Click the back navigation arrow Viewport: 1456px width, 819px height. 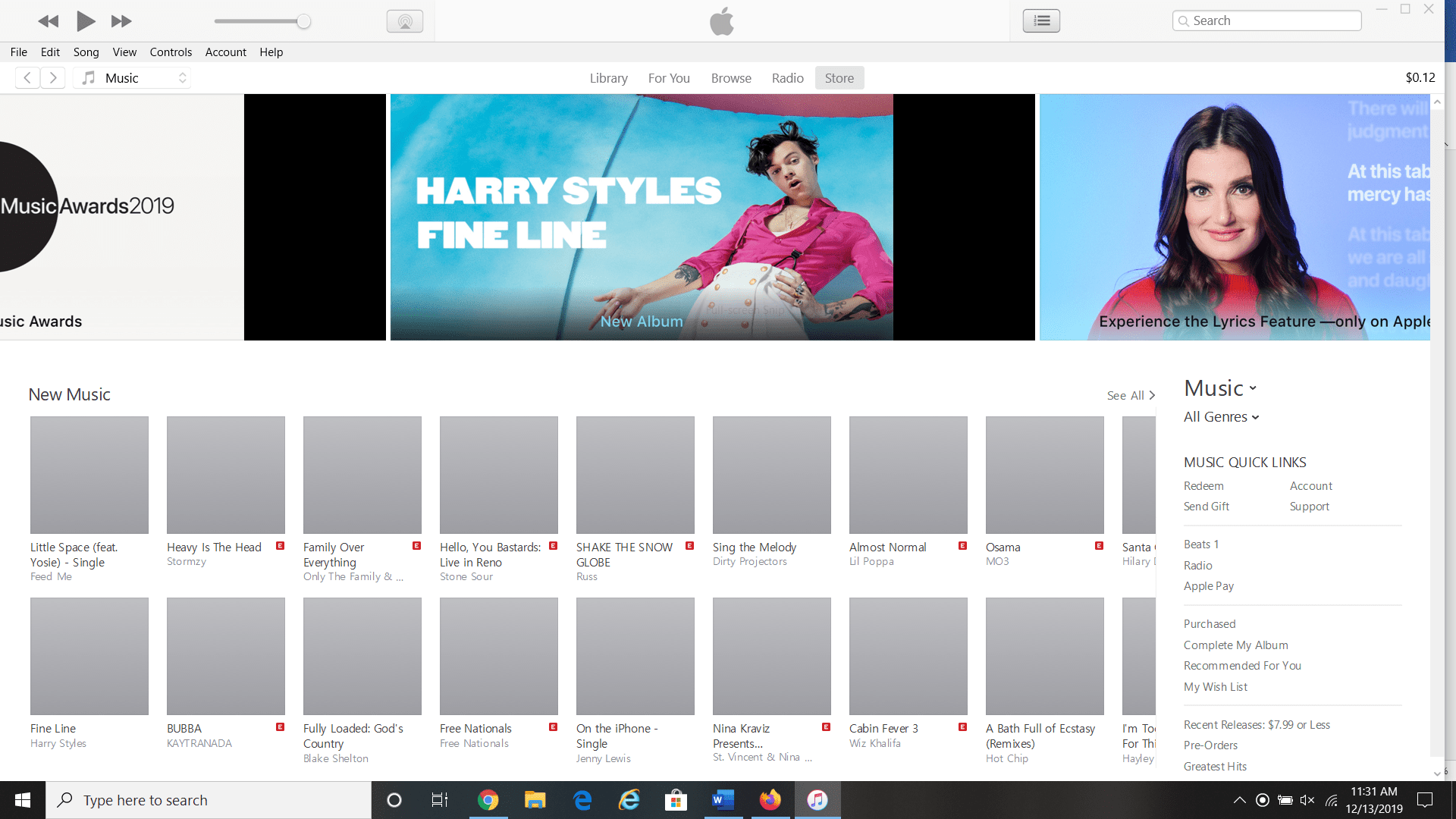(x=27, y=77)
